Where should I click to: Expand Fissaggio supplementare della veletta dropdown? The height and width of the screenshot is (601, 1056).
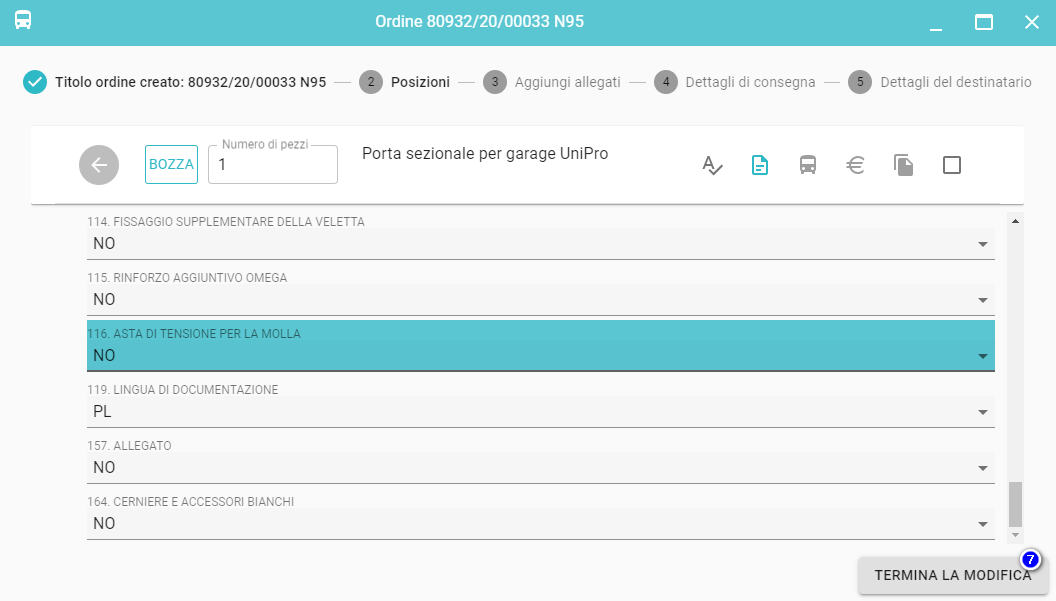(x=540, y=243)
